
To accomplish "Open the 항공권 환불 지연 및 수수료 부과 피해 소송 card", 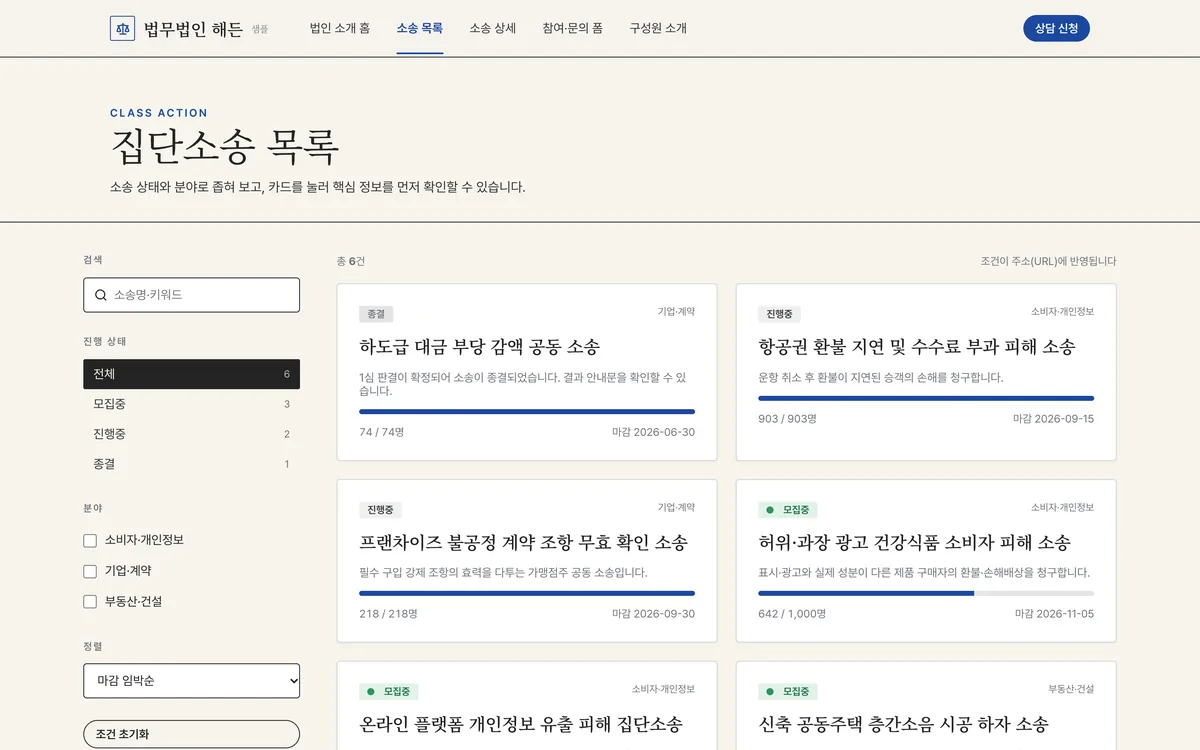I will 926,372.
